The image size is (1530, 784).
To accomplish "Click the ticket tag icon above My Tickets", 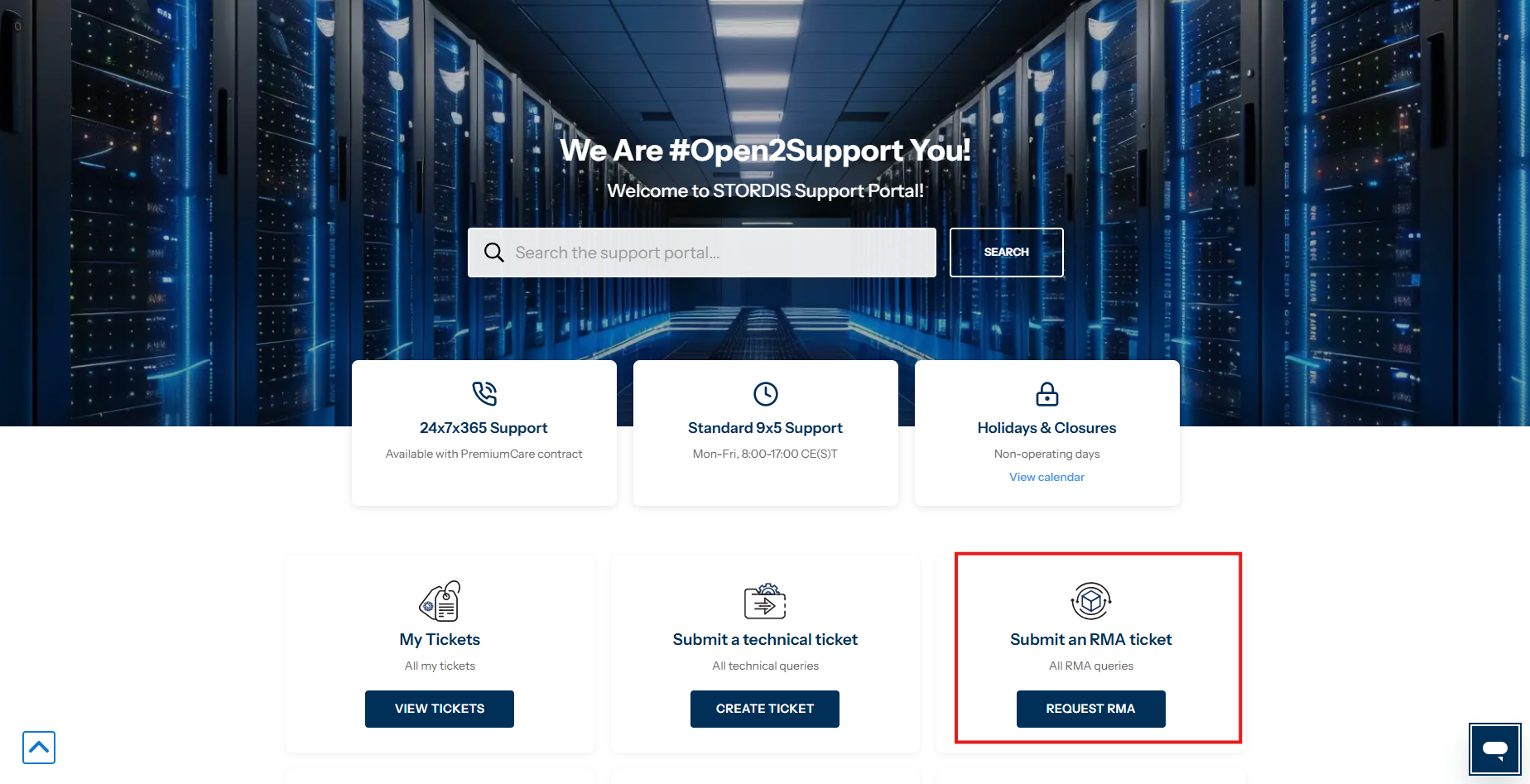I will pyautogui.click(x=440, y=600).
